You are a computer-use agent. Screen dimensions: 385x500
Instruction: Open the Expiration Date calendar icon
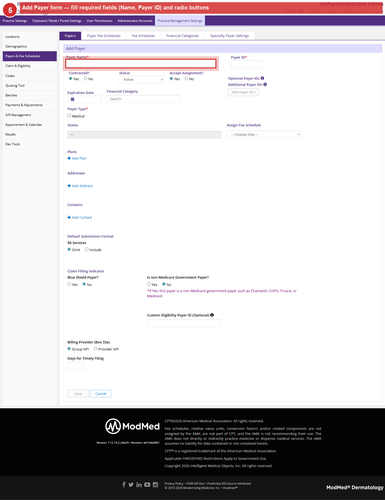tap(73, 99)
